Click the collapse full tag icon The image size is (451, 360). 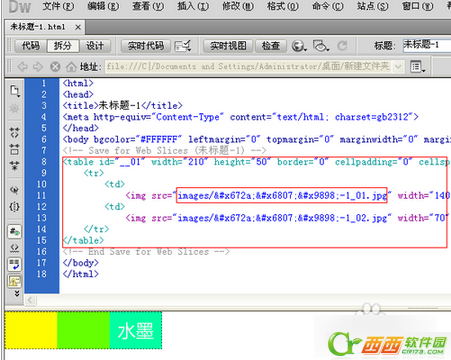tap(14, 133)
